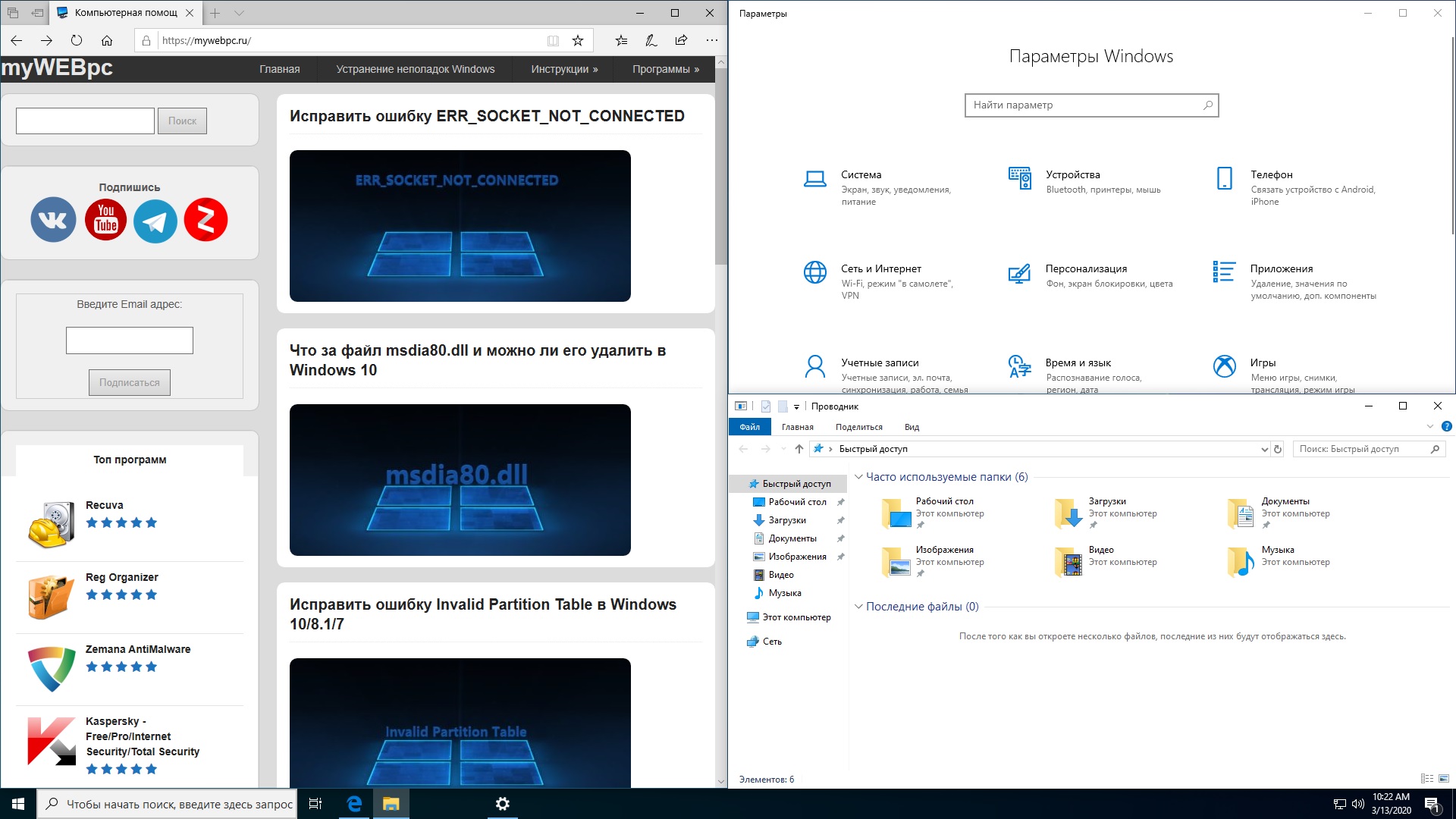Open the Инструкции site menu
1456x819 pixels.
coord(564,69)
